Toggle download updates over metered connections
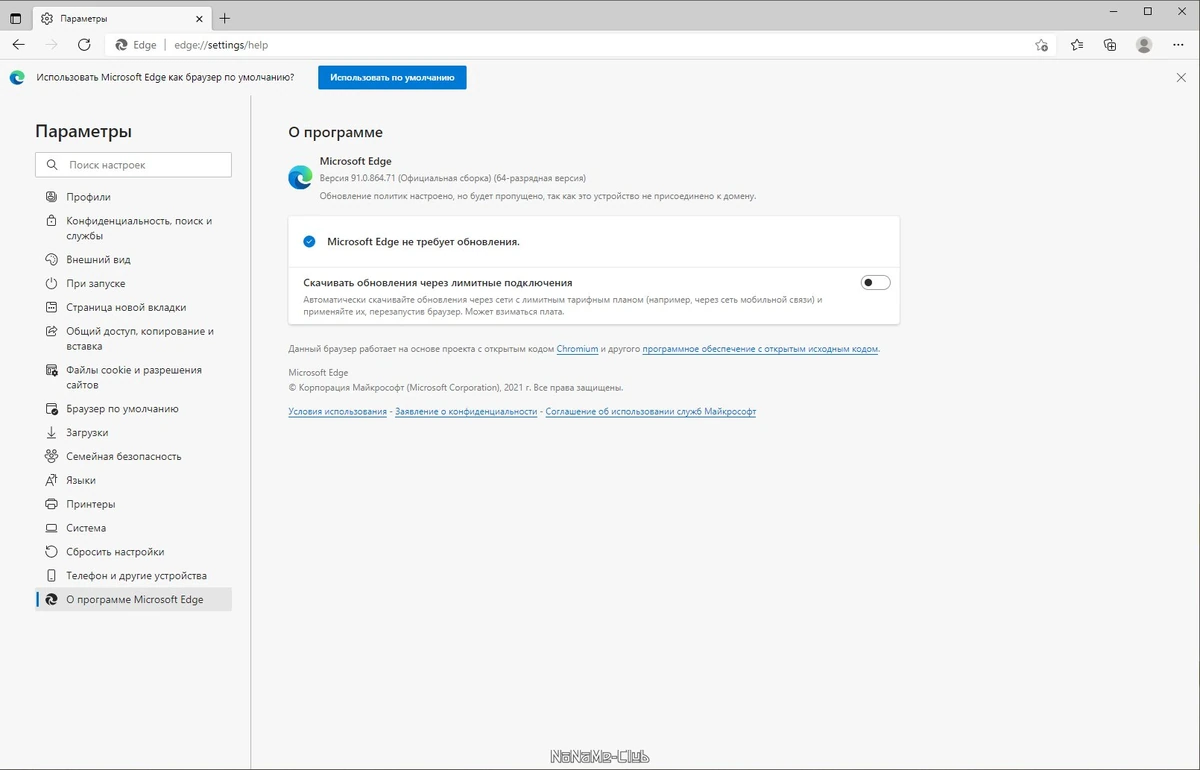The height and width of the screenshot is (770, 1200). (x=875, y=283)
